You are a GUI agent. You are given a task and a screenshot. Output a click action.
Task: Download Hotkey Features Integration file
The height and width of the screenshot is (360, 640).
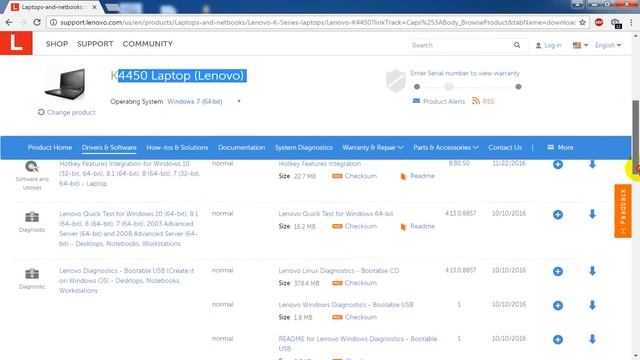coord(592,164)
